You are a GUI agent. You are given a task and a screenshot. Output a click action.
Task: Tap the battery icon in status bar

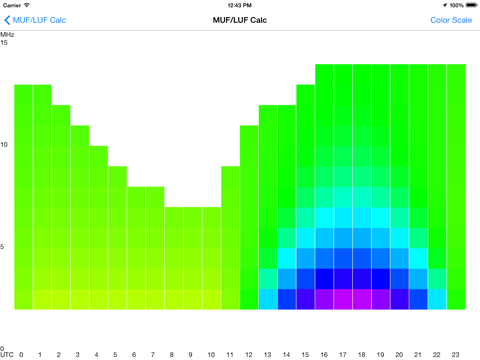(472, 5)
